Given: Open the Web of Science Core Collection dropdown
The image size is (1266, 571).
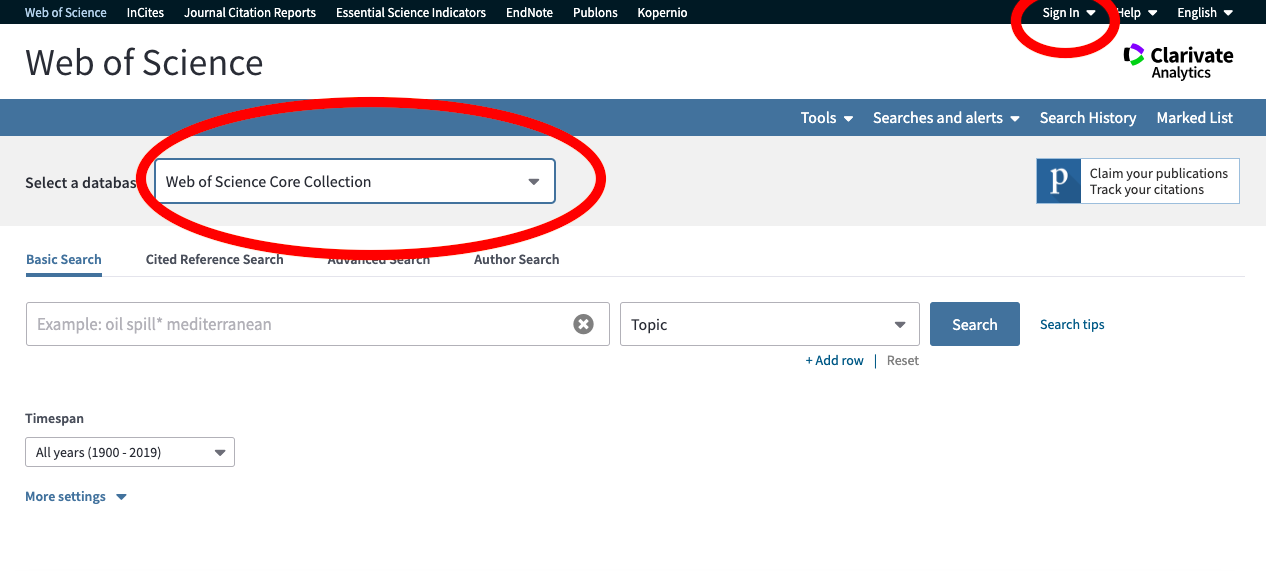Looking at the screenshot, I should point(355,182).
